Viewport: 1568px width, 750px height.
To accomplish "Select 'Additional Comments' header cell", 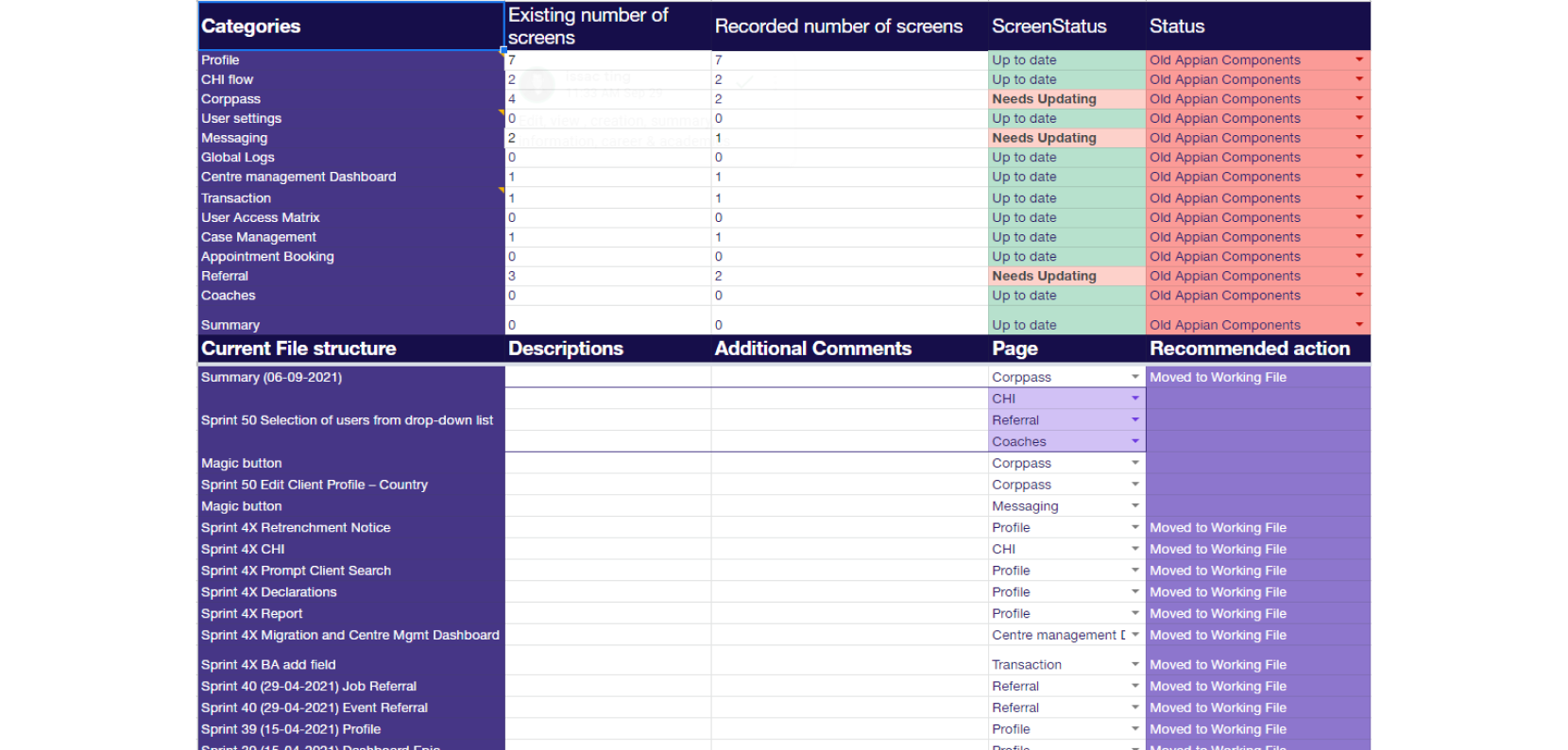I will (850, 349).
